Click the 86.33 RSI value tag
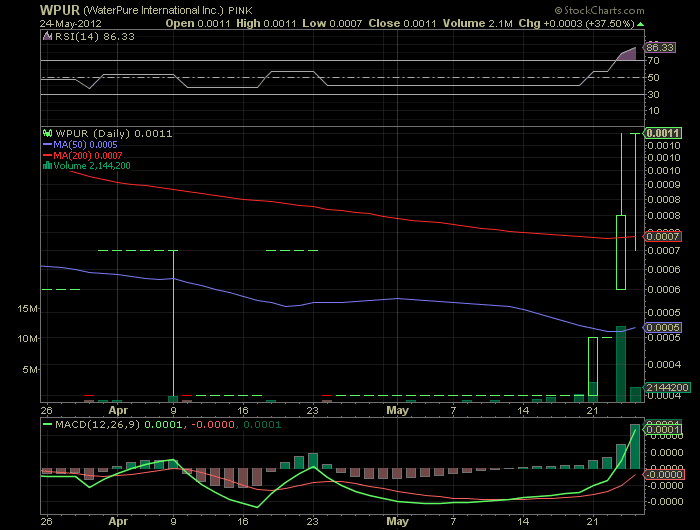Image resolution: width=700 pixels, height=530 pixels. 660,47
